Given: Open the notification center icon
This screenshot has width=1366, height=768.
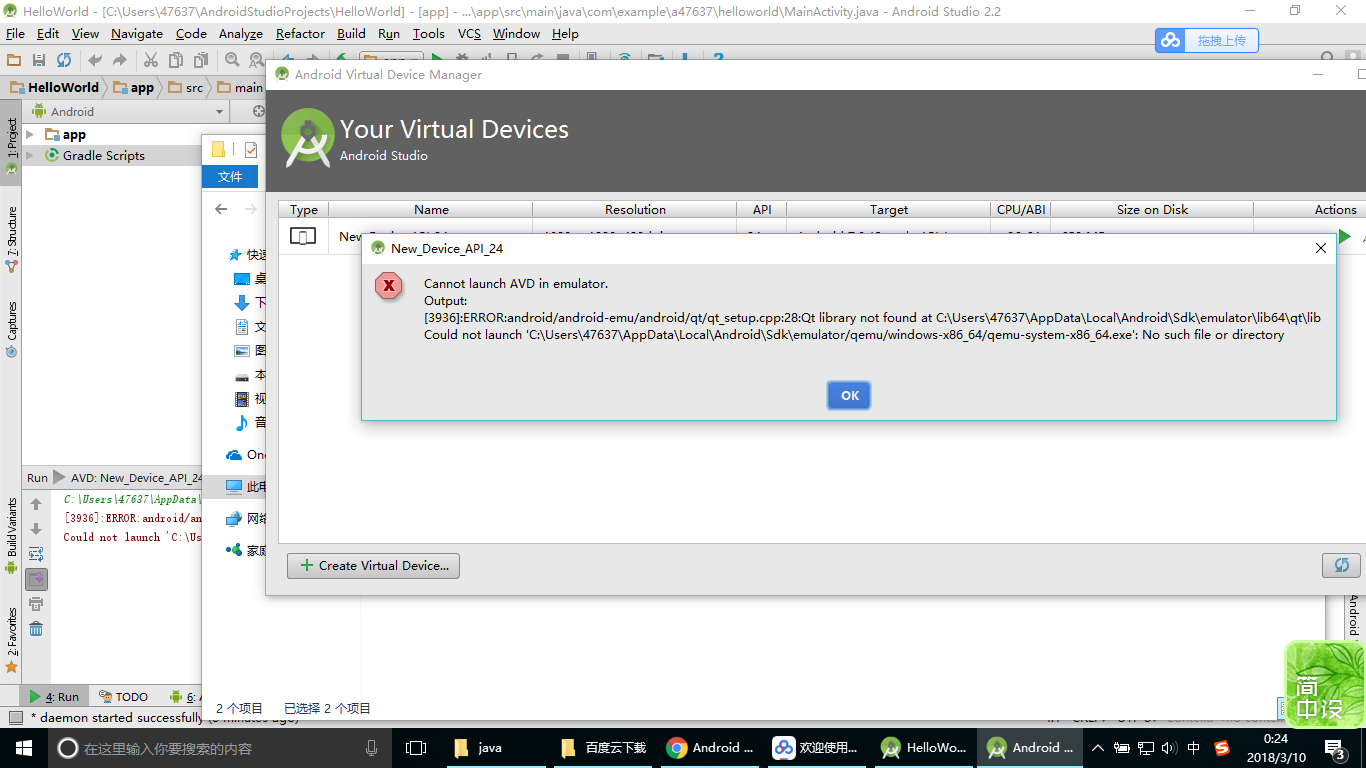Looking at the screenshot, I should pyautogui.click(x=1335, y=747).
